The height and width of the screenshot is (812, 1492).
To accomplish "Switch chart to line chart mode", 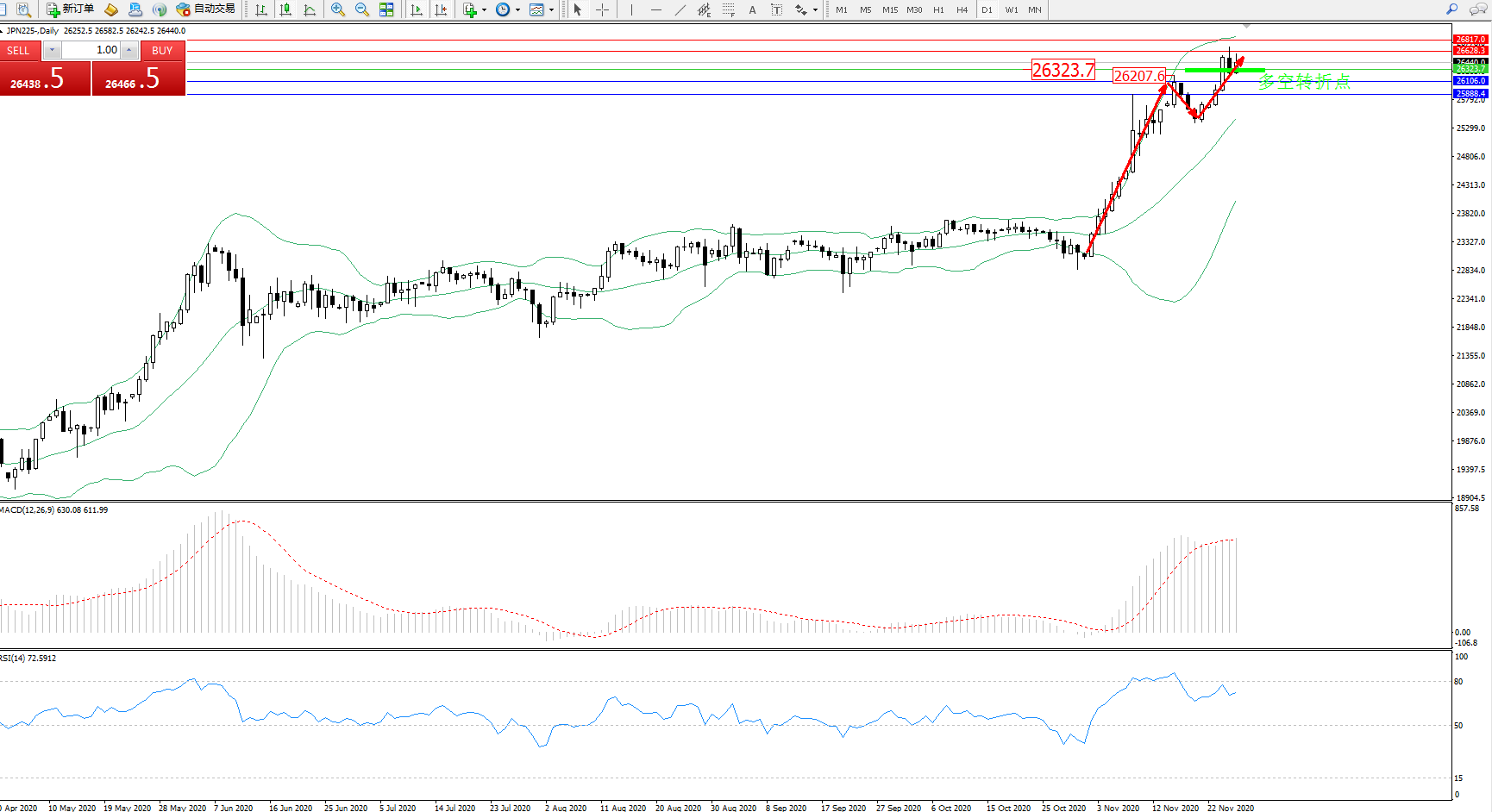I will click(310, 9).
